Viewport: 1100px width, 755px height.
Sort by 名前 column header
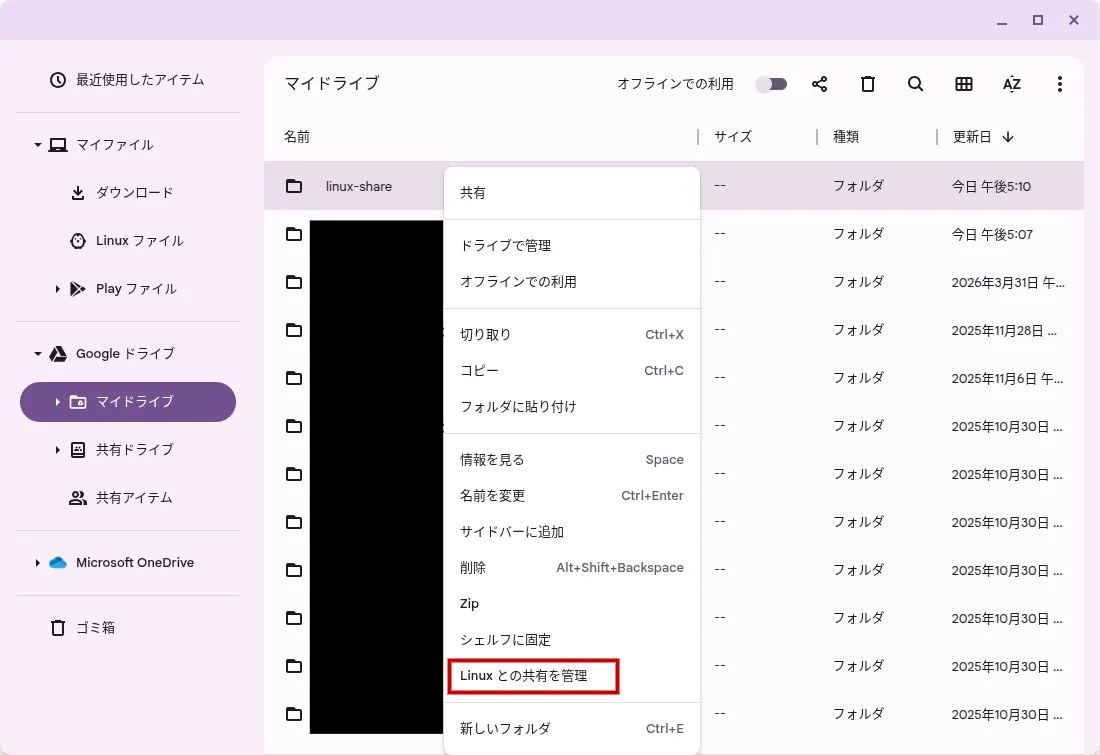coord(297,137)
